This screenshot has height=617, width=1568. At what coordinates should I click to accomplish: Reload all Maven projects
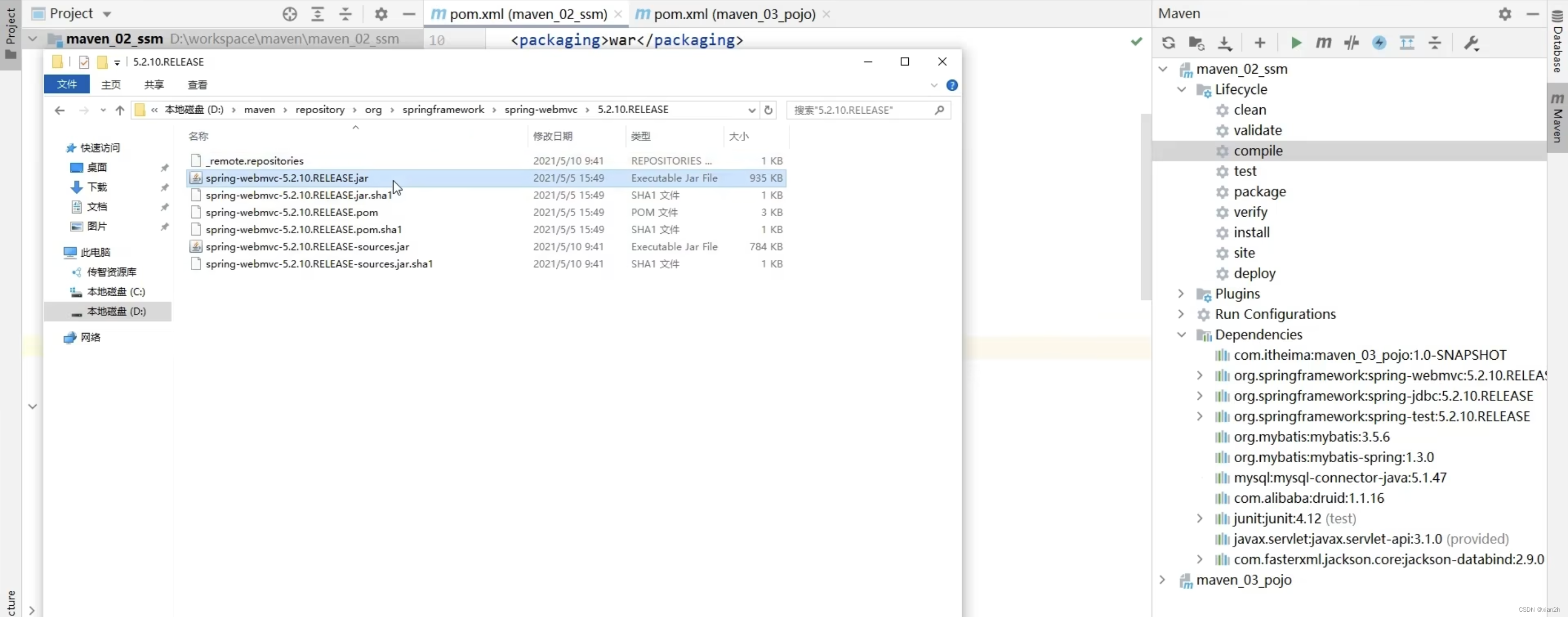(x=1168, y=43)
